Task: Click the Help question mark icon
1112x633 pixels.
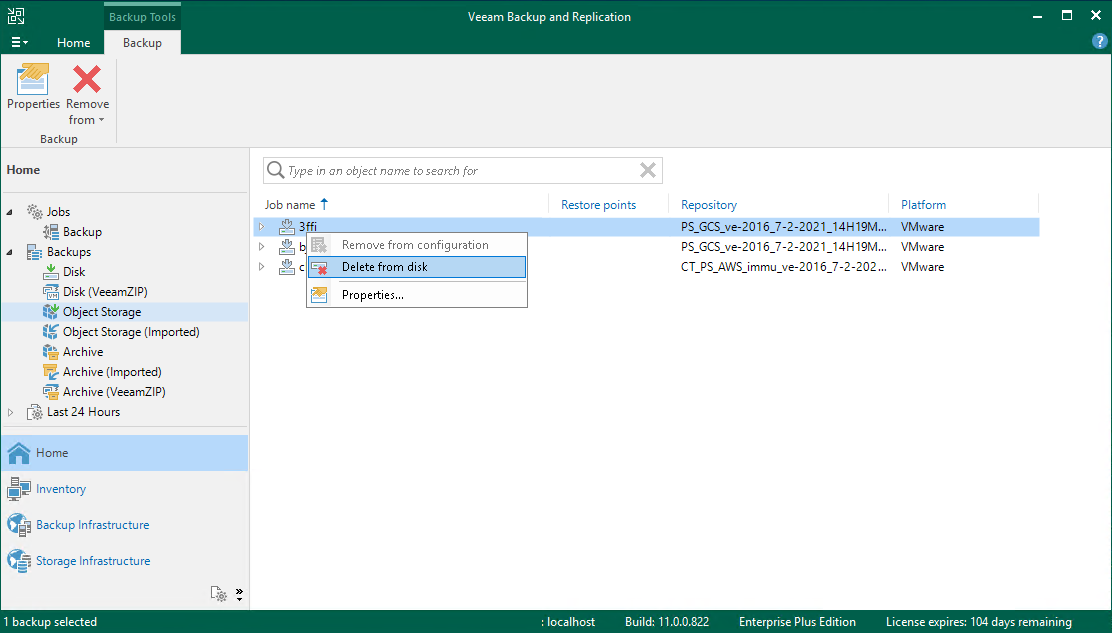Action: (1099, 41)
